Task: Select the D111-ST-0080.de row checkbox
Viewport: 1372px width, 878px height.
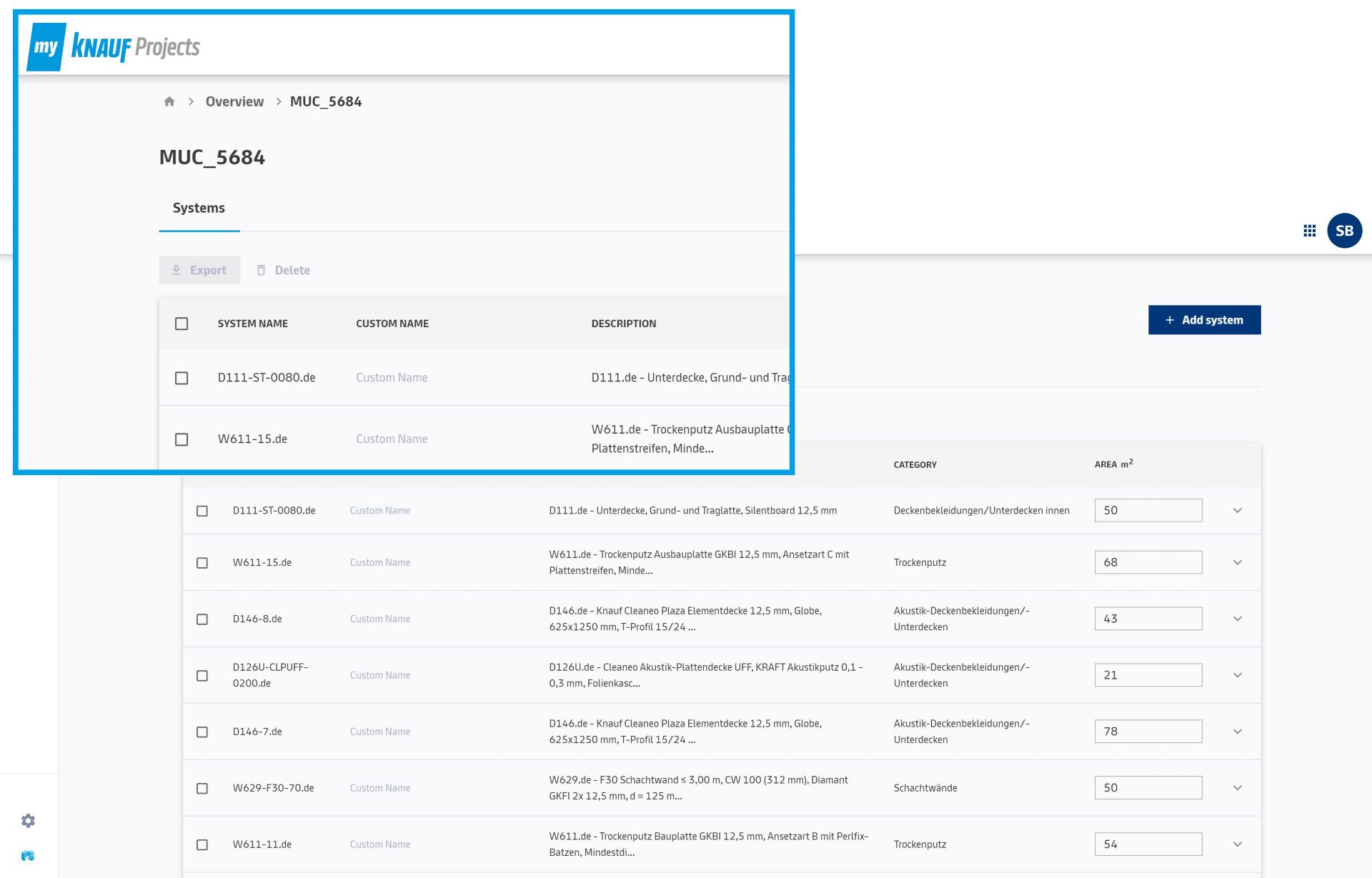Action: point(182,378)
